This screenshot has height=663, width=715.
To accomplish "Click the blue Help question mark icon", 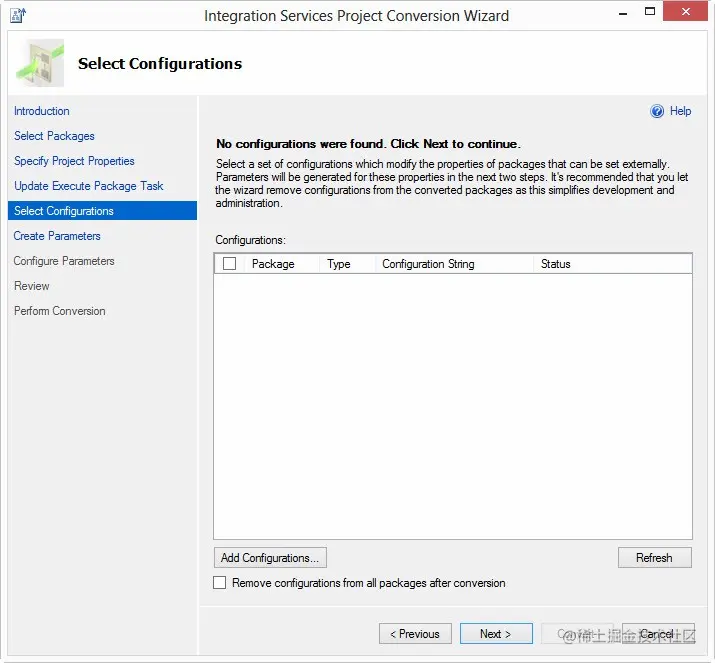I will tap(657, 111).
